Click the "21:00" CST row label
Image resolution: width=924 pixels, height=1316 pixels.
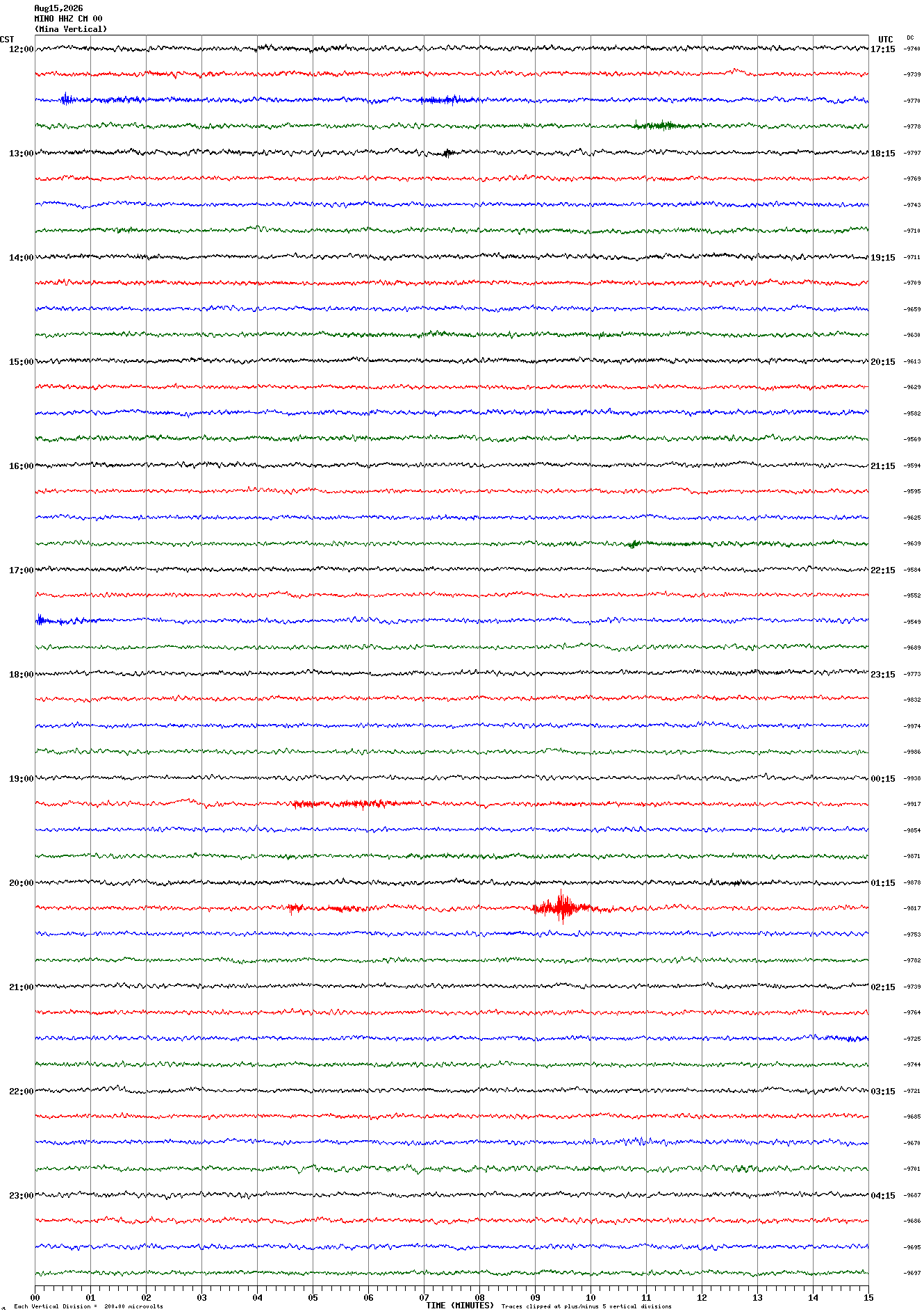click(21, 987)
